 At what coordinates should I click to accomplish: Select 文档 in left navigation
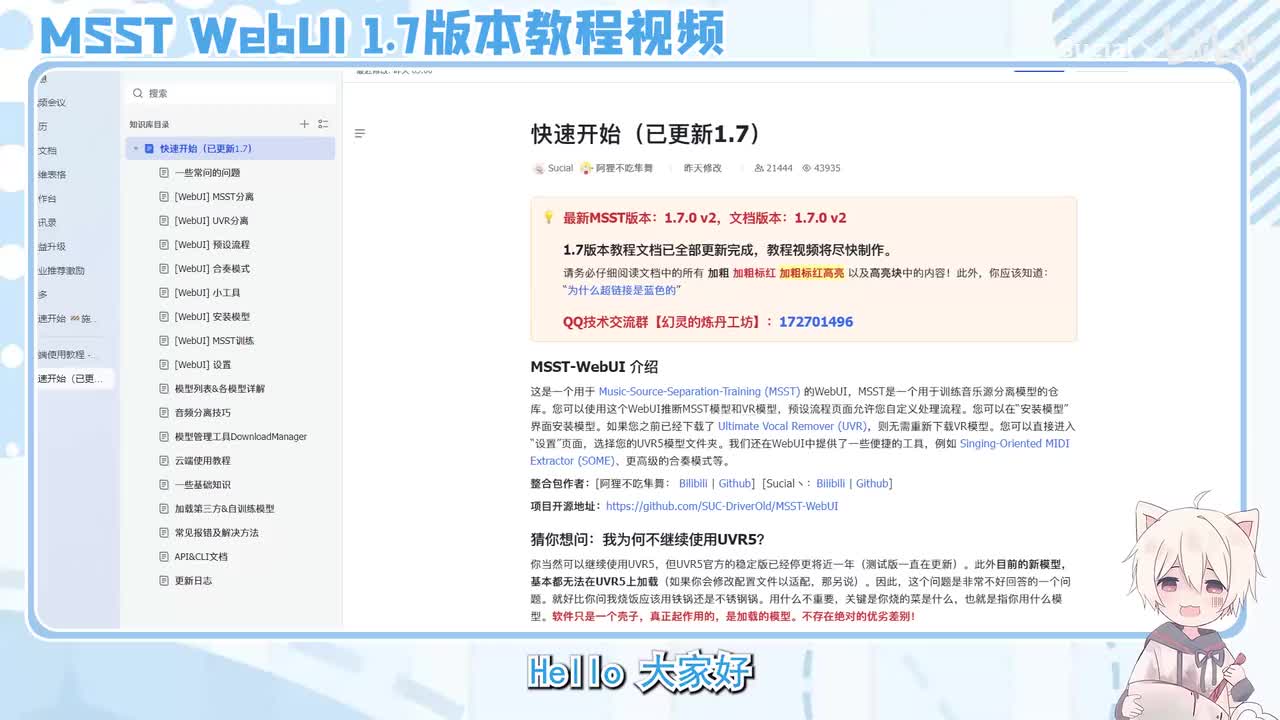(47, 151)
